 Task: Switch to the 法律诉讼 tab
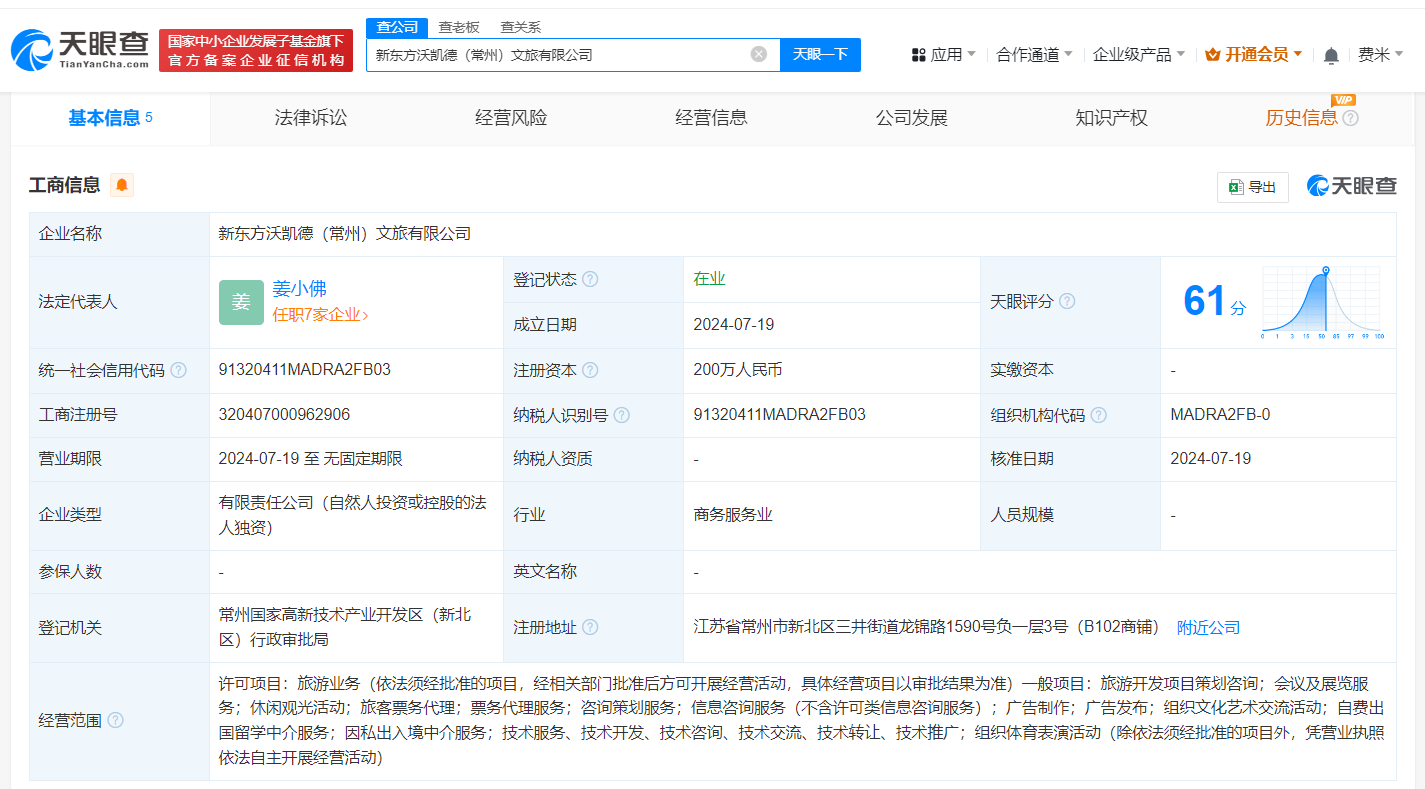tap(311, 118)
